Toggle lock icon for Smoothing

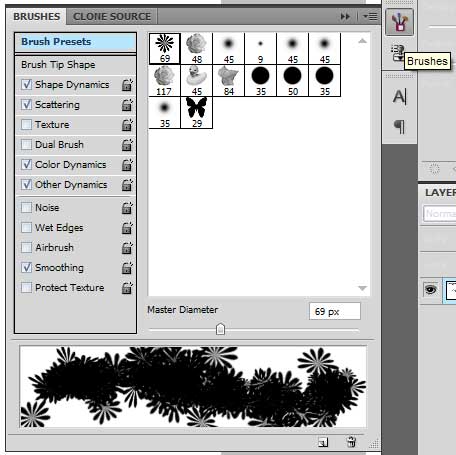click(x=127, y=268)
